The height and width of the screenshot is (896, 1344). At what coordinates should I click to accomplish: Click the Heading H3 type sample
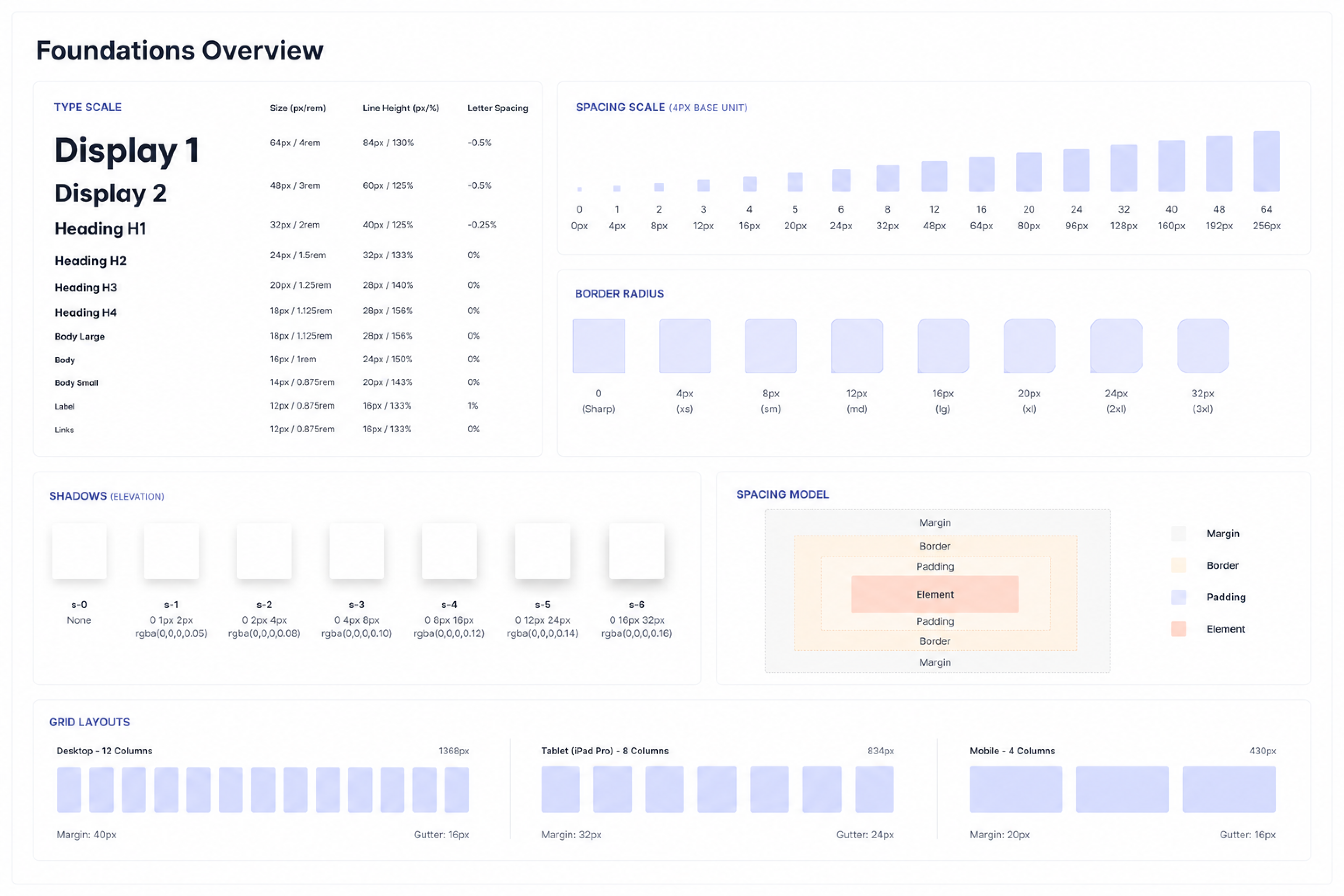[86, 287]
